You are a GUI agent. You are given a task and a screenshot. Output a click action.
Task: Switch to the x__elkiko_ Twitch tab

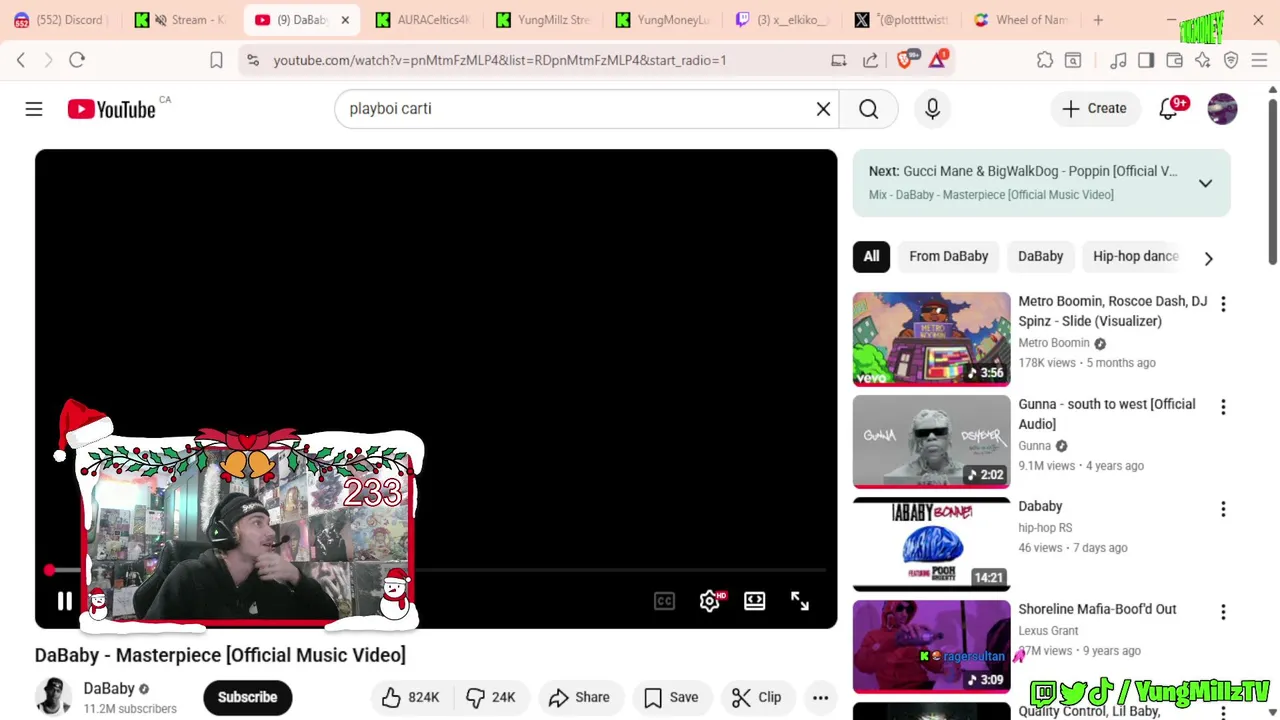click(782, 20)
